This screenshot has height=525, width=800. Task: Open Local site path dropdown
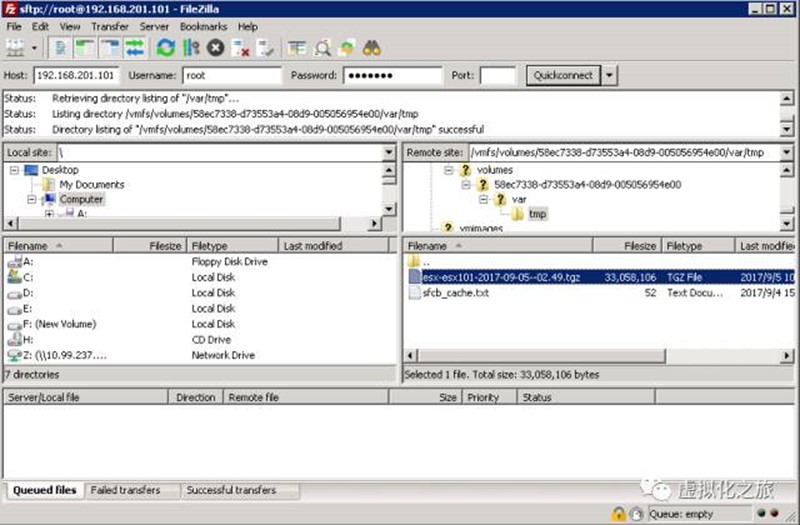click(389, 152)
